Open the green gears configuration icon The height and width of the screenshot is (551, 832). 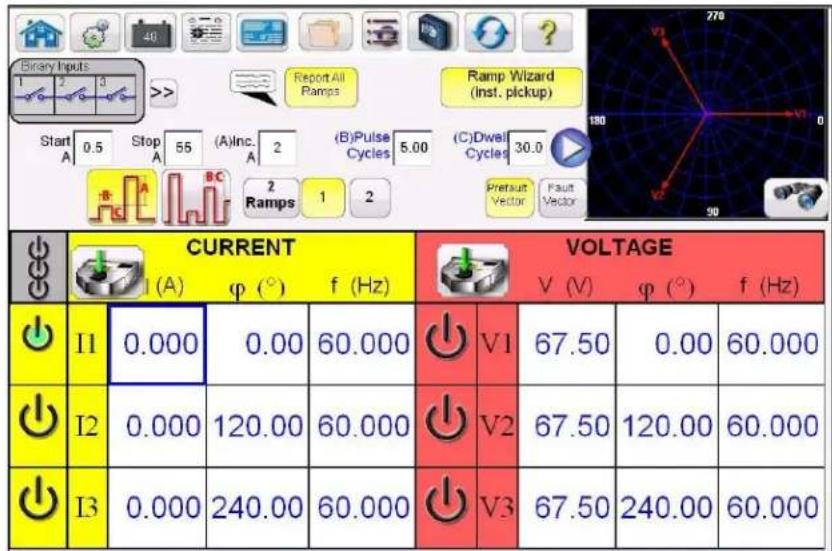(x=96, y=33)
